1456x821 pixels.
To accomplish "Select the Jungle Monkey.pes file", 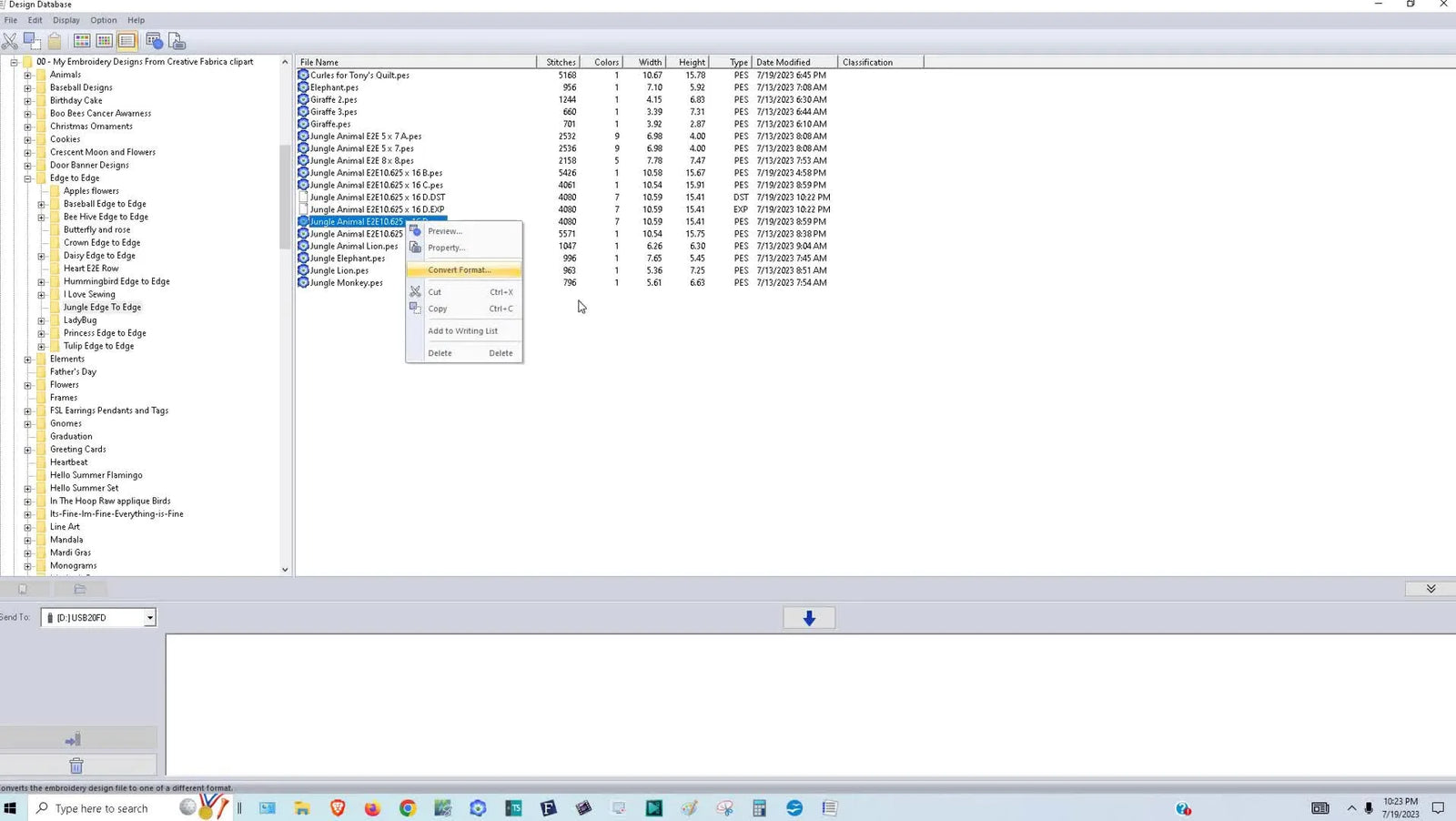I will [346, 282].
